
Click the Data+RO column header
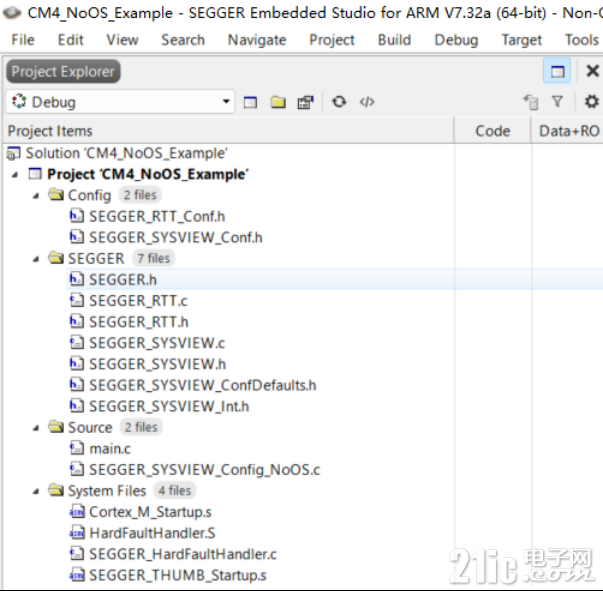[569, 131]
